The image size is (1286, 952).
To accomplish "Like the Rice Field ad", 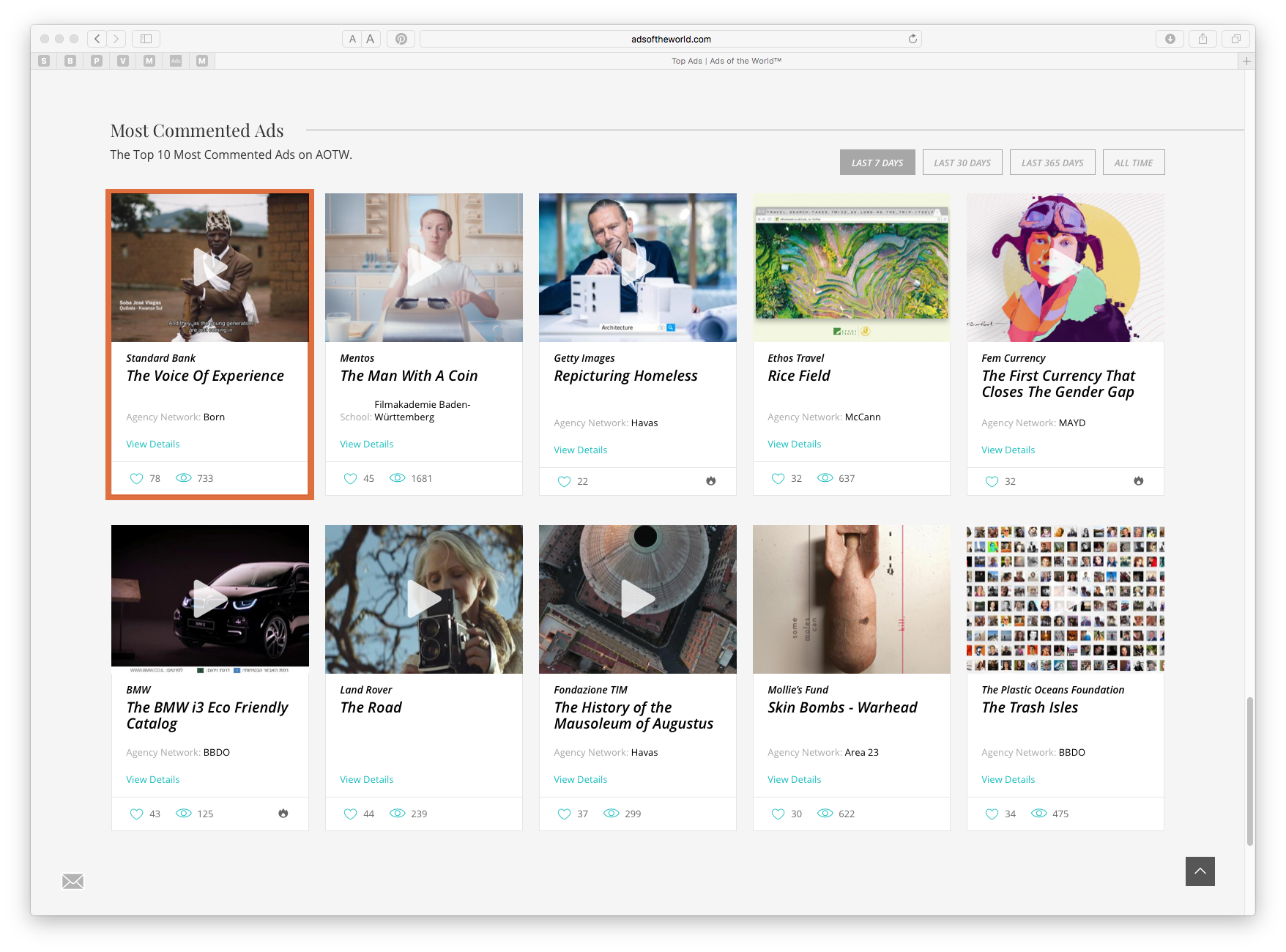I will tap(778, 478).
